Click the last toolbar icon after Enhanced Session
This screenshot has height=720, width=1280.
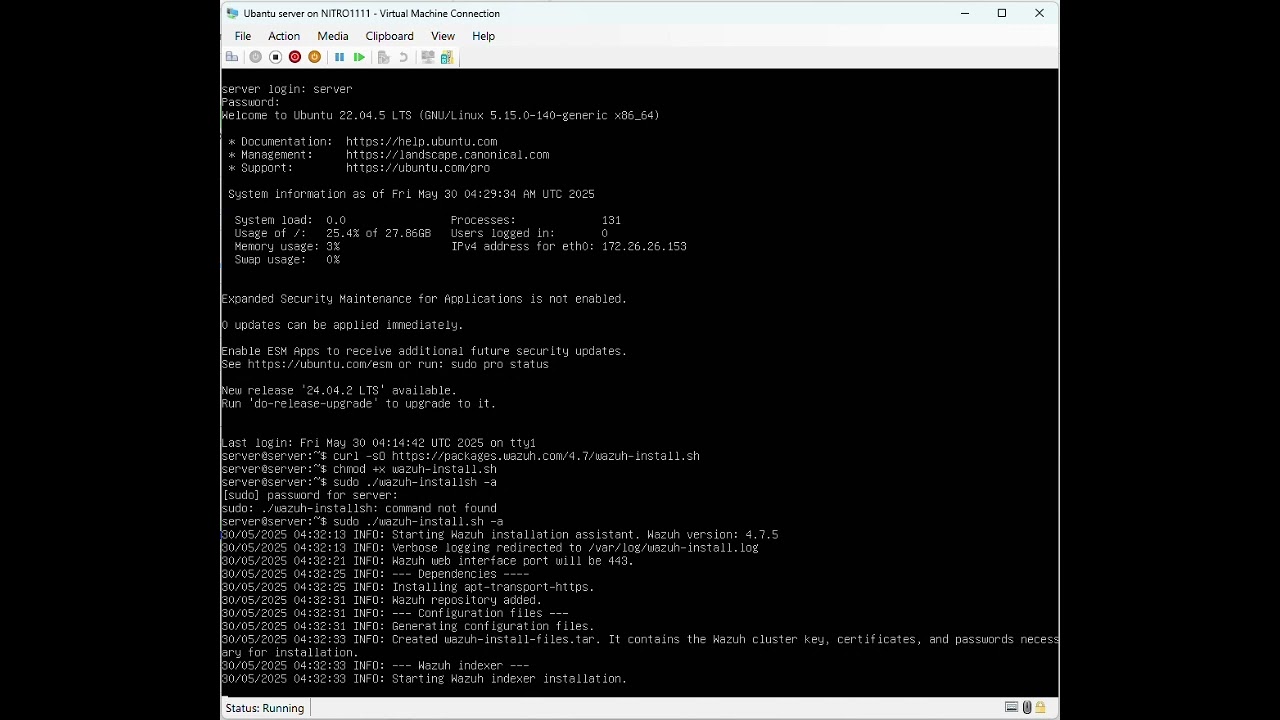point(447,57)
